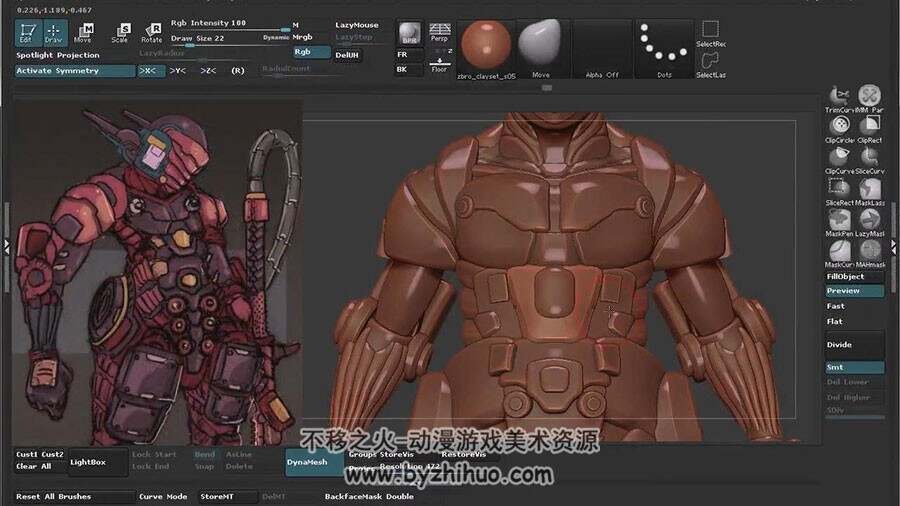This screenshot has height=506, width=900.
Task: Toggle the Smt smoothing option
Action: (x=855, y=367)
